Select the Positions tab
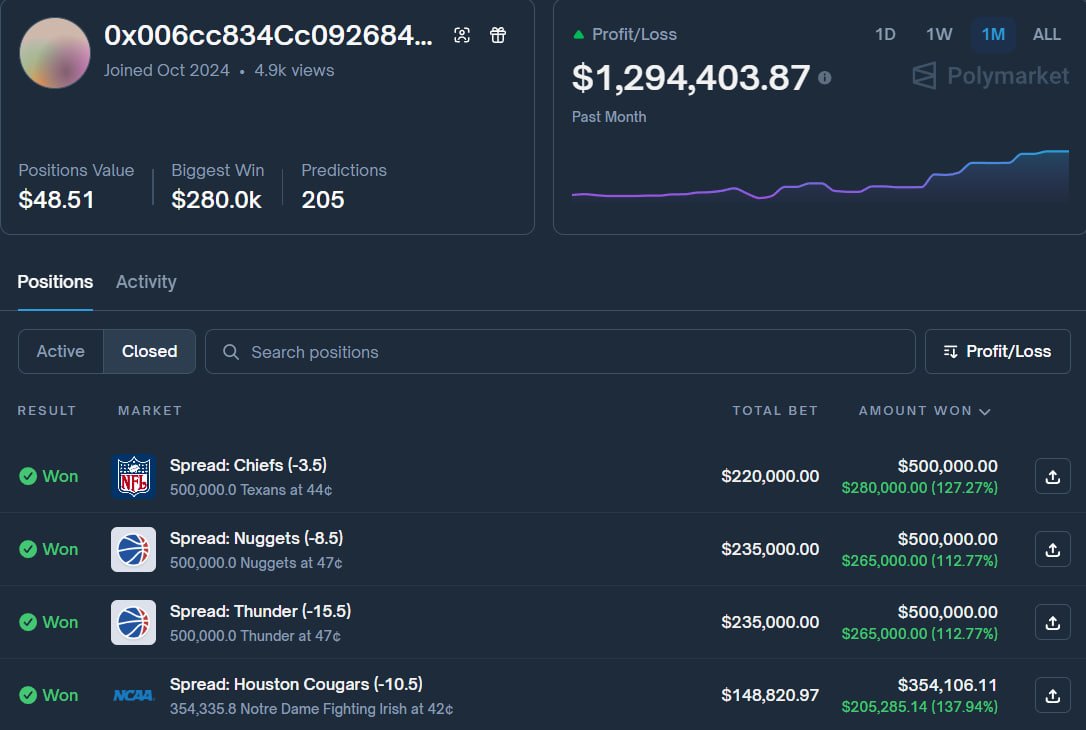The image size is (1086, 730). [55, 282]
